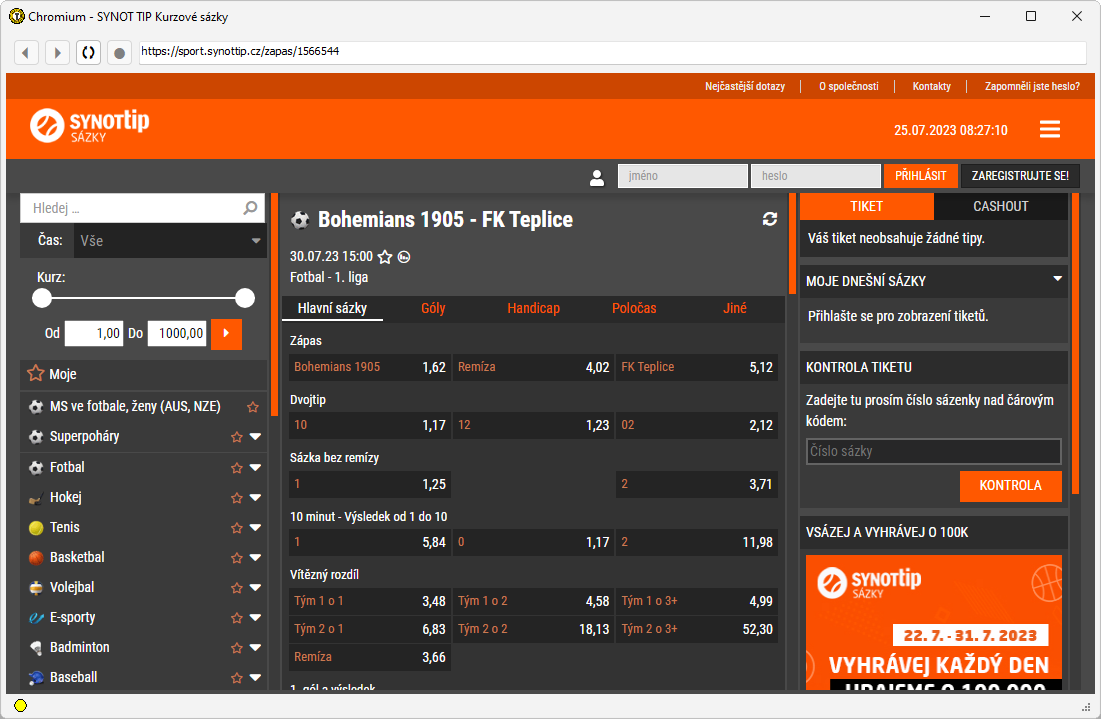
Task: Select the TIKET tab
Action: coord(866,206)
